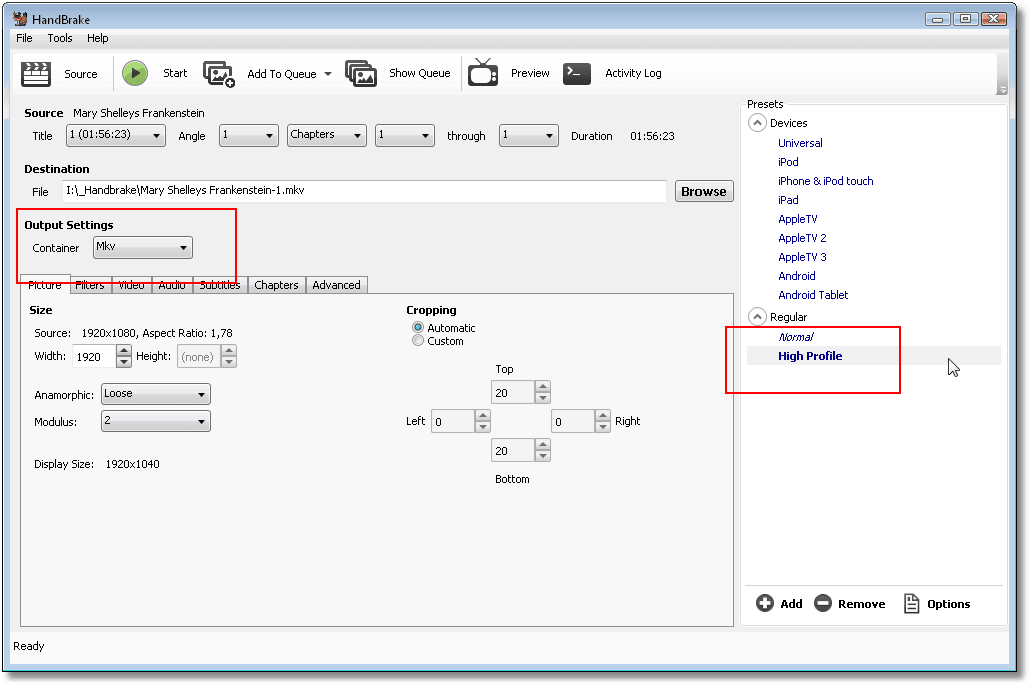Open the Modulus dropdown
This screenshot has height=686, width=1031.
156,421
